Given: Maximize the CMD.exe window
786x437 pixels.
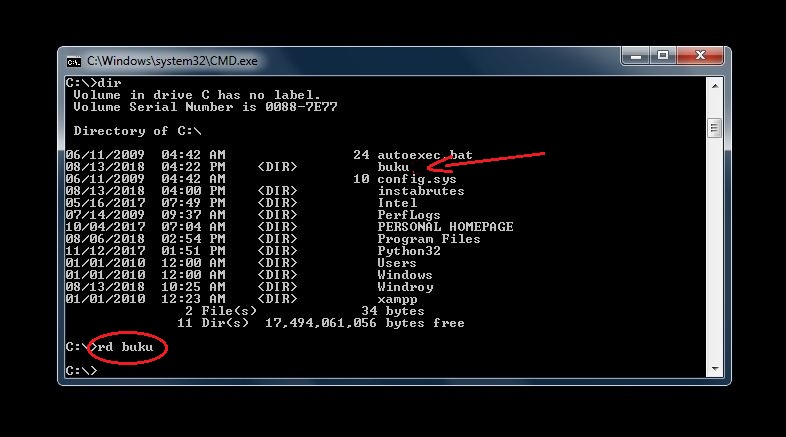Looking at the screenshot, I should [663, 56].
